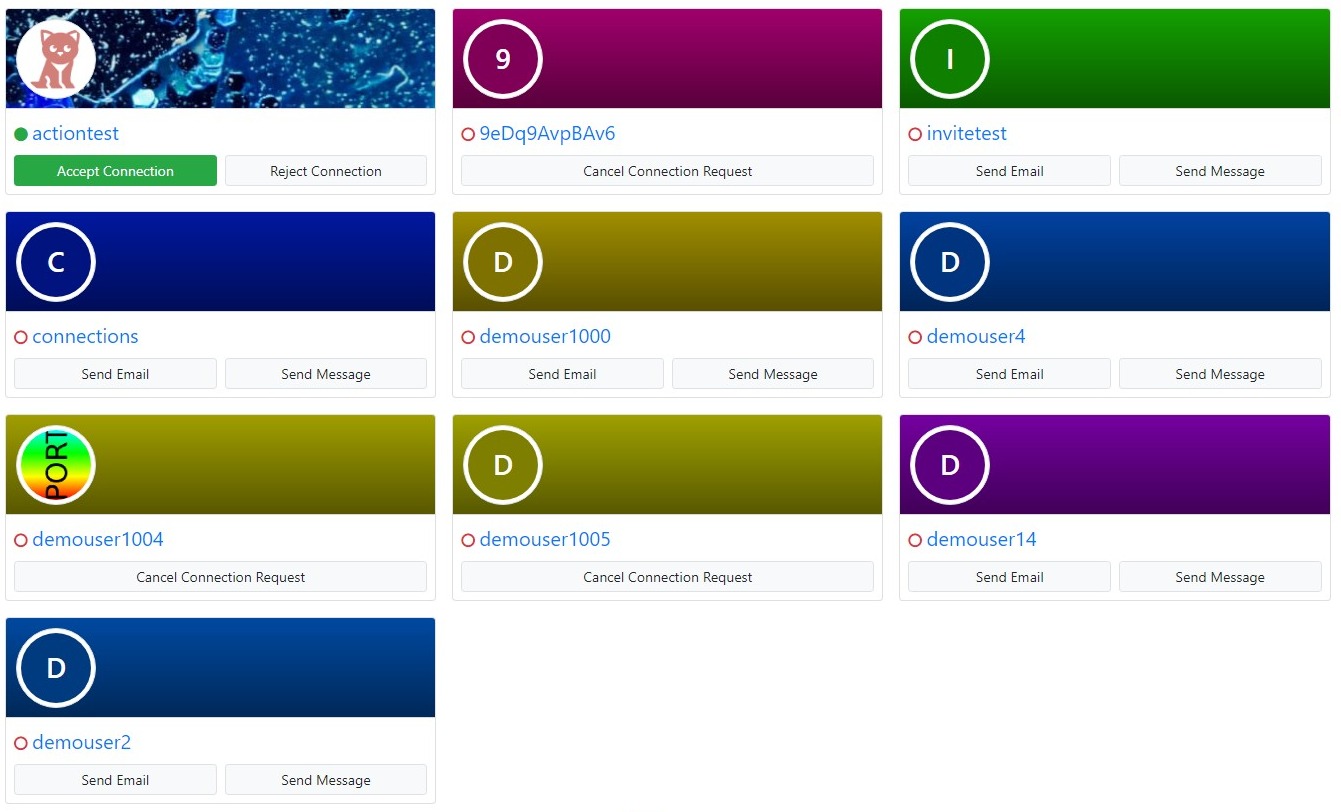Cancel connection request to demouser1004
The height and width of the screenshot is (812, 1341).
220,577
